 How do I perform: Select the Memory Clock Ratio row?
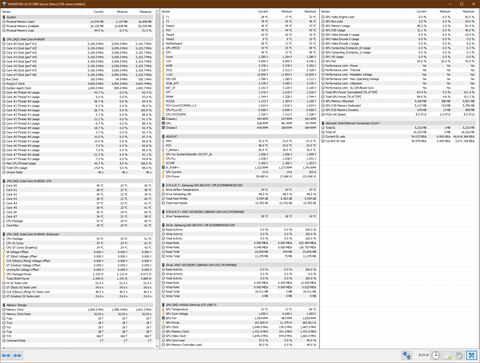pyautogui.click(x=78, y=314)
